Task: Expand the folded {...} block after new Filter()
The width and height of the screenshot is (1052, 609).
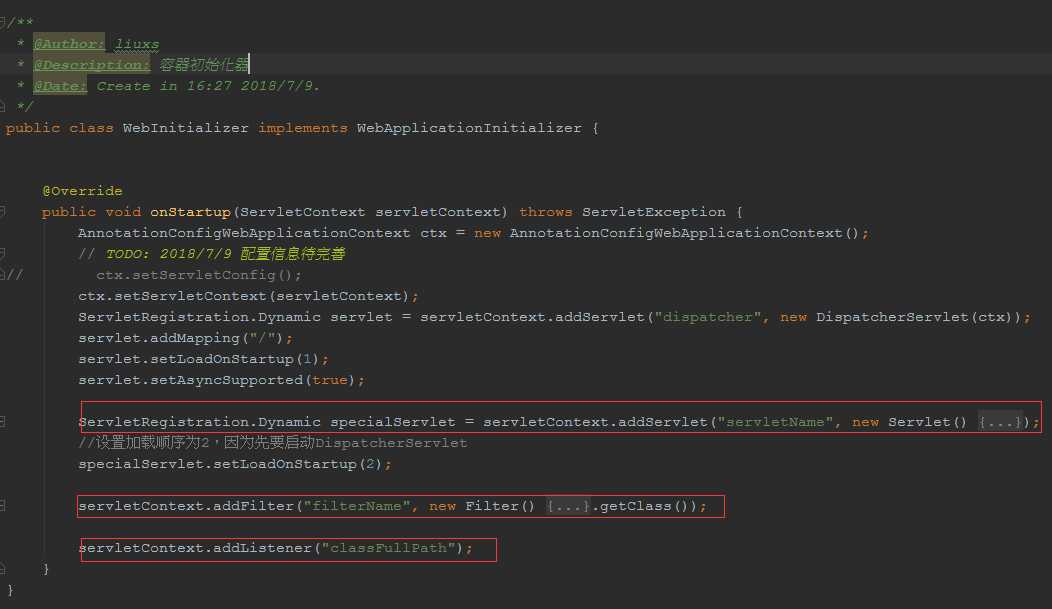Action: point(568,506)
